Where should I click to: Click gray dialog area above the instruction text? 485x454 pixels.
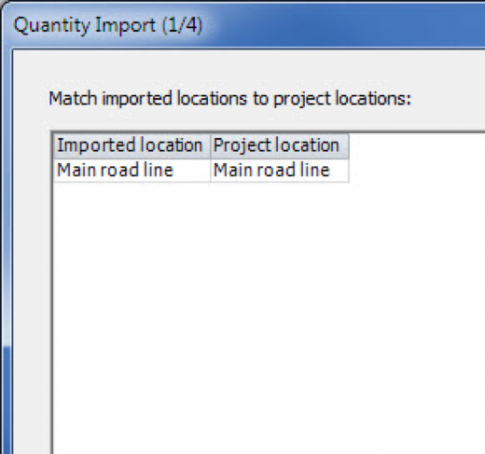coord(248,68)
